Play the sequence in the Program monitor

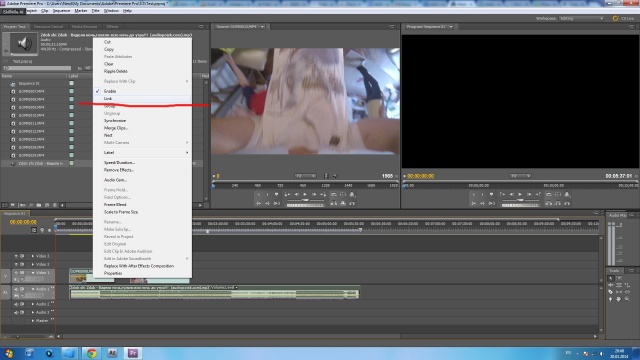coord(520,195)
